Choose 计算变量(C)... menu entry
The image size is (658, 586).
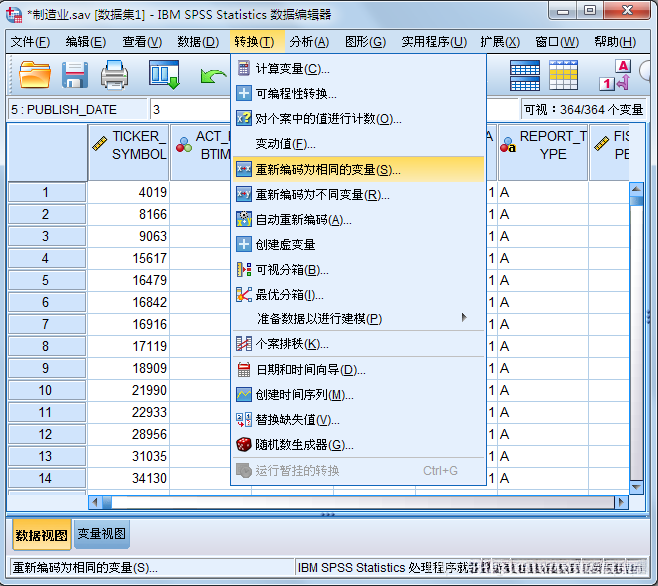pyautogui.click(x=358, y=68)
